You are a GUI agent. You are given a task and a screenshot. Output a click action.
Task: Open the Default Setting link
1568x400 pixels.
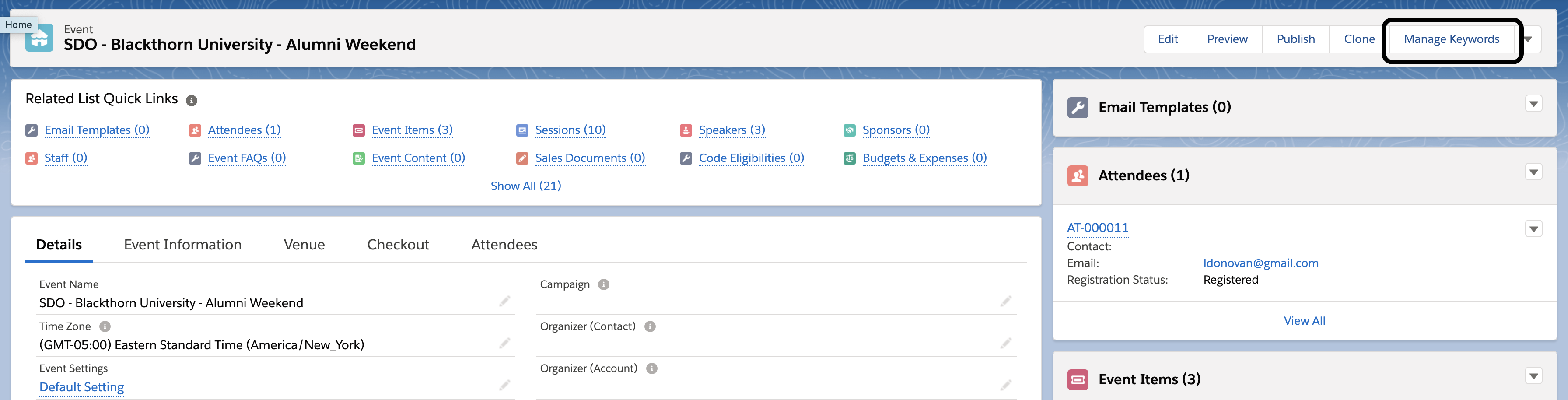coord(81,387)
